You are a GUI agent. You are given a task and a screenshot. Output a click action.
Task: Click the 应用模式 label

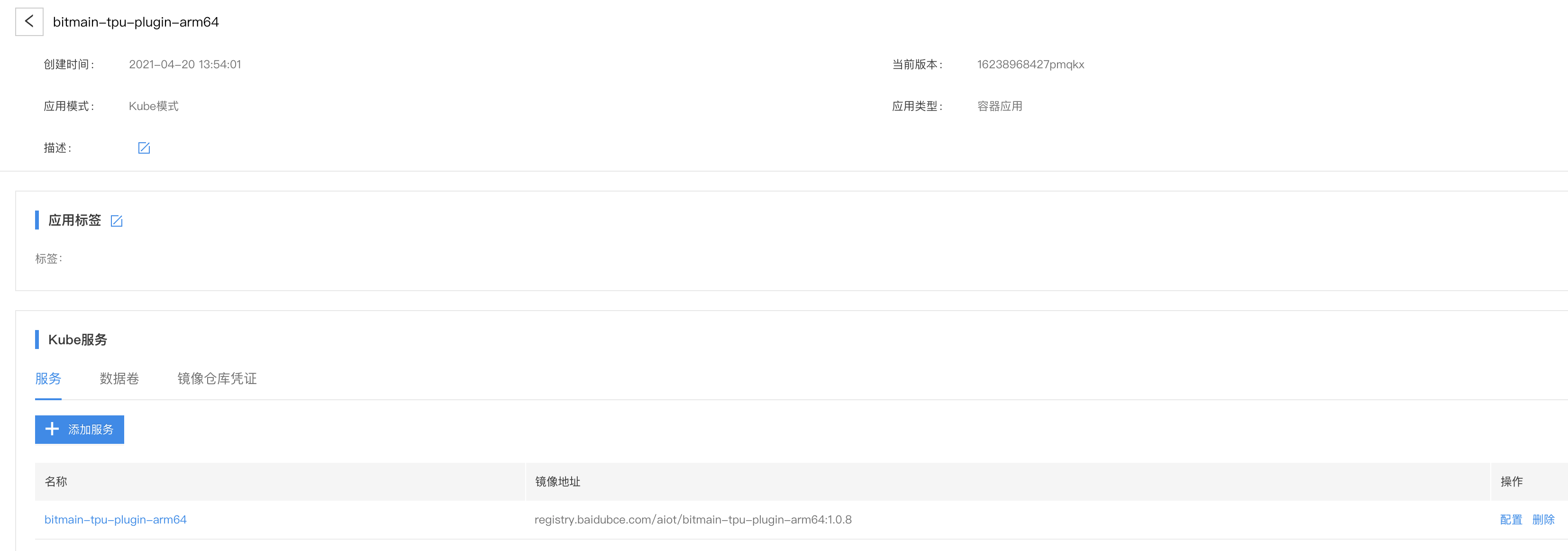(x=69, y=106)
